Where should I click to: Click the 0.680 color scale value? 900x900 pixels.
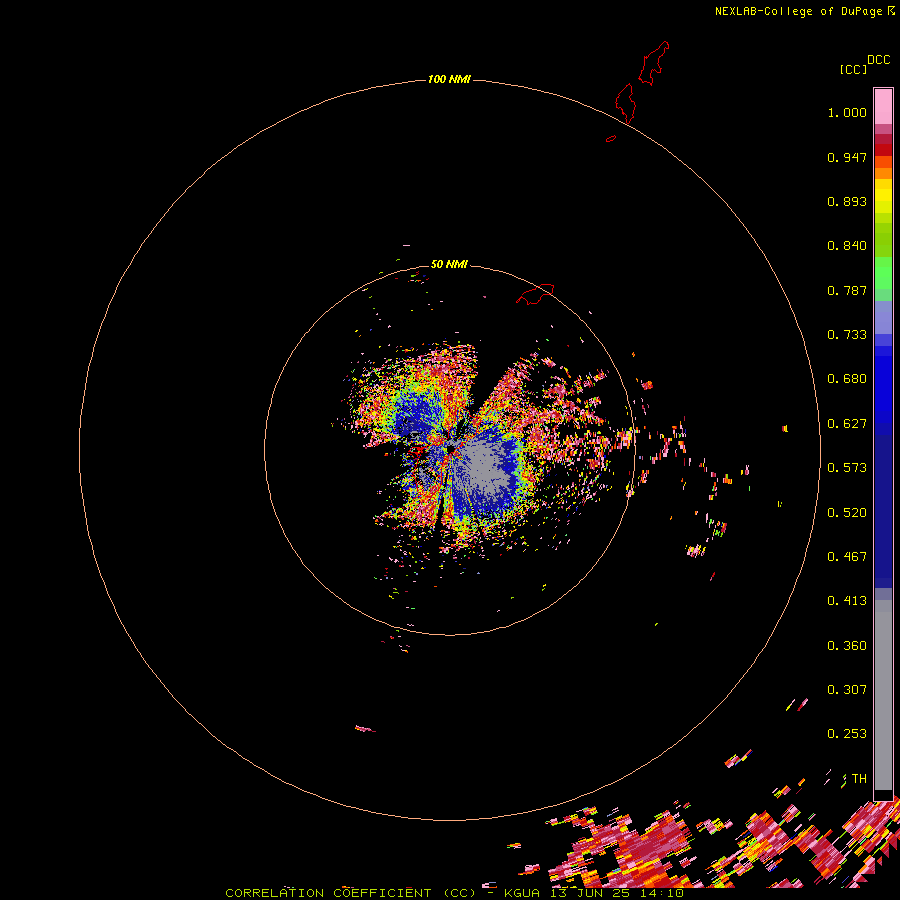847,379
